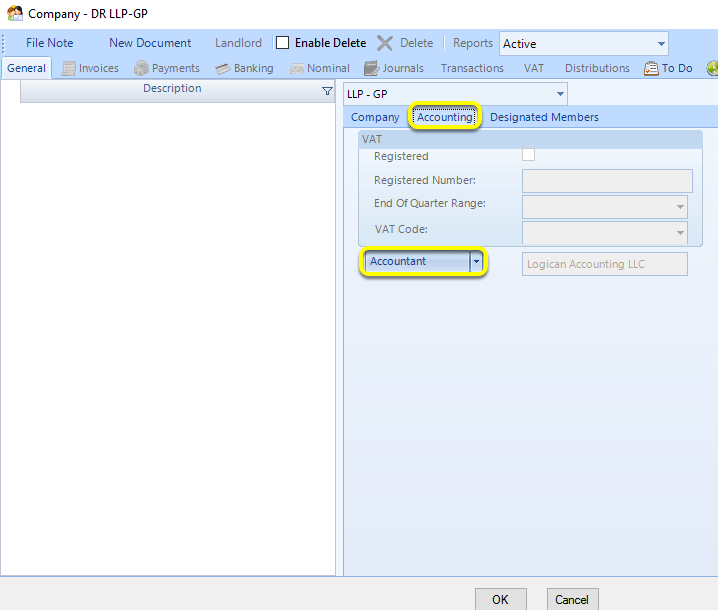Click the To Do clipboard icon
718x610 pixels.
[651, 68]
